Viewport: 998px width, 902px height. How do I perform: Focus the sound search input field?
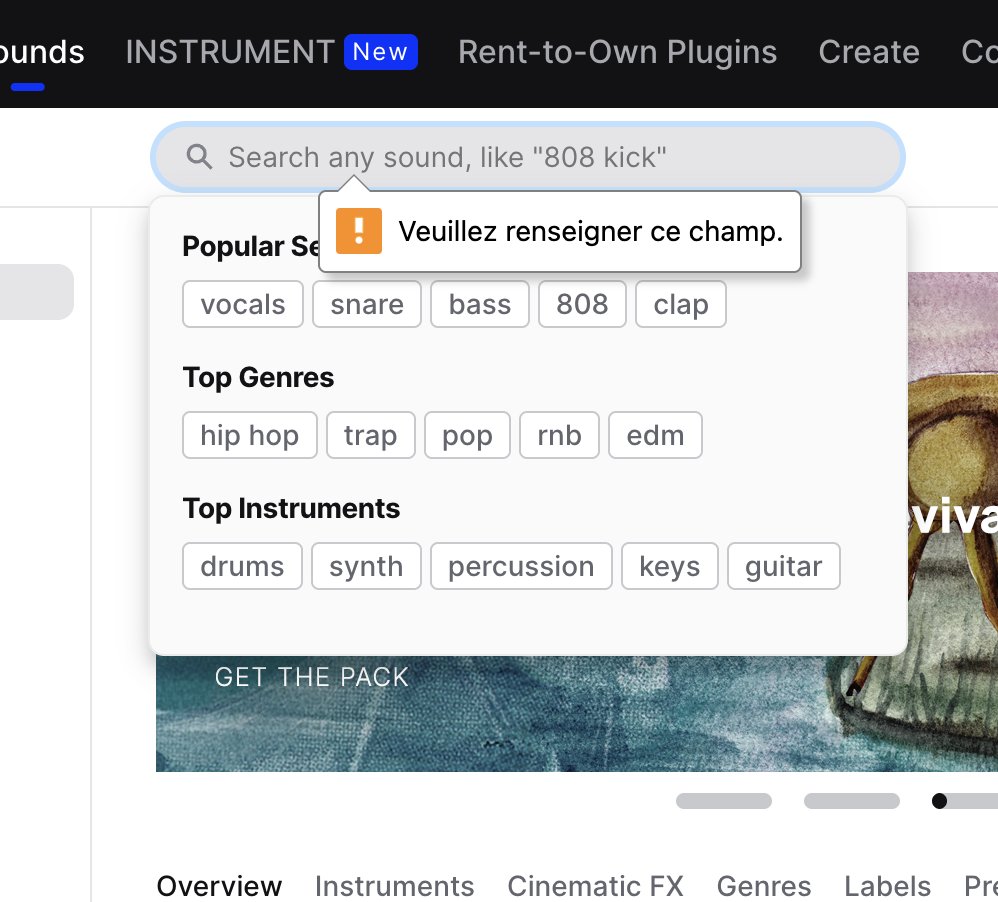[528, 157]
